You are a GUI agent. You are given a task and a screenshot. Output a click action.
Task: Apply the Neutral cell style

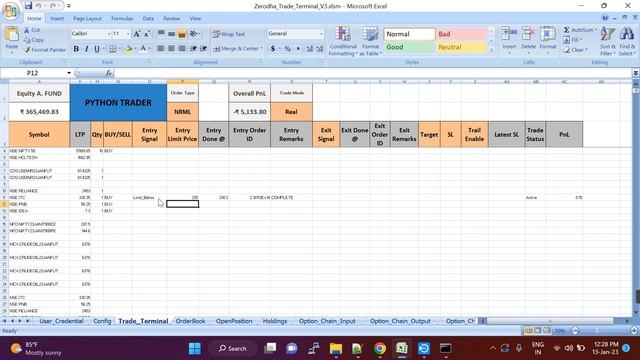click(x=462, y=47)
